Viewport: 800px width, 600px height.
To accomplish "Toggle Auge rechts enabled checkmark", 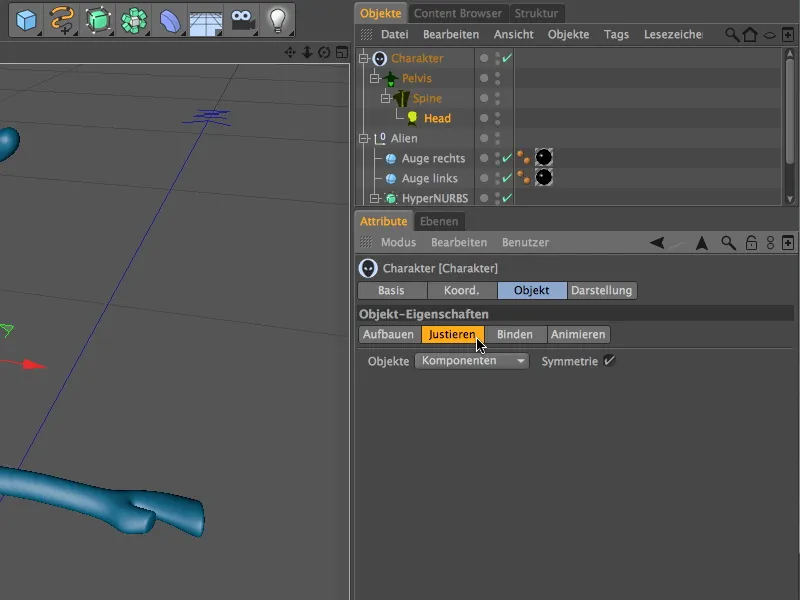I will pyautogui.click(x=507, y=158).
